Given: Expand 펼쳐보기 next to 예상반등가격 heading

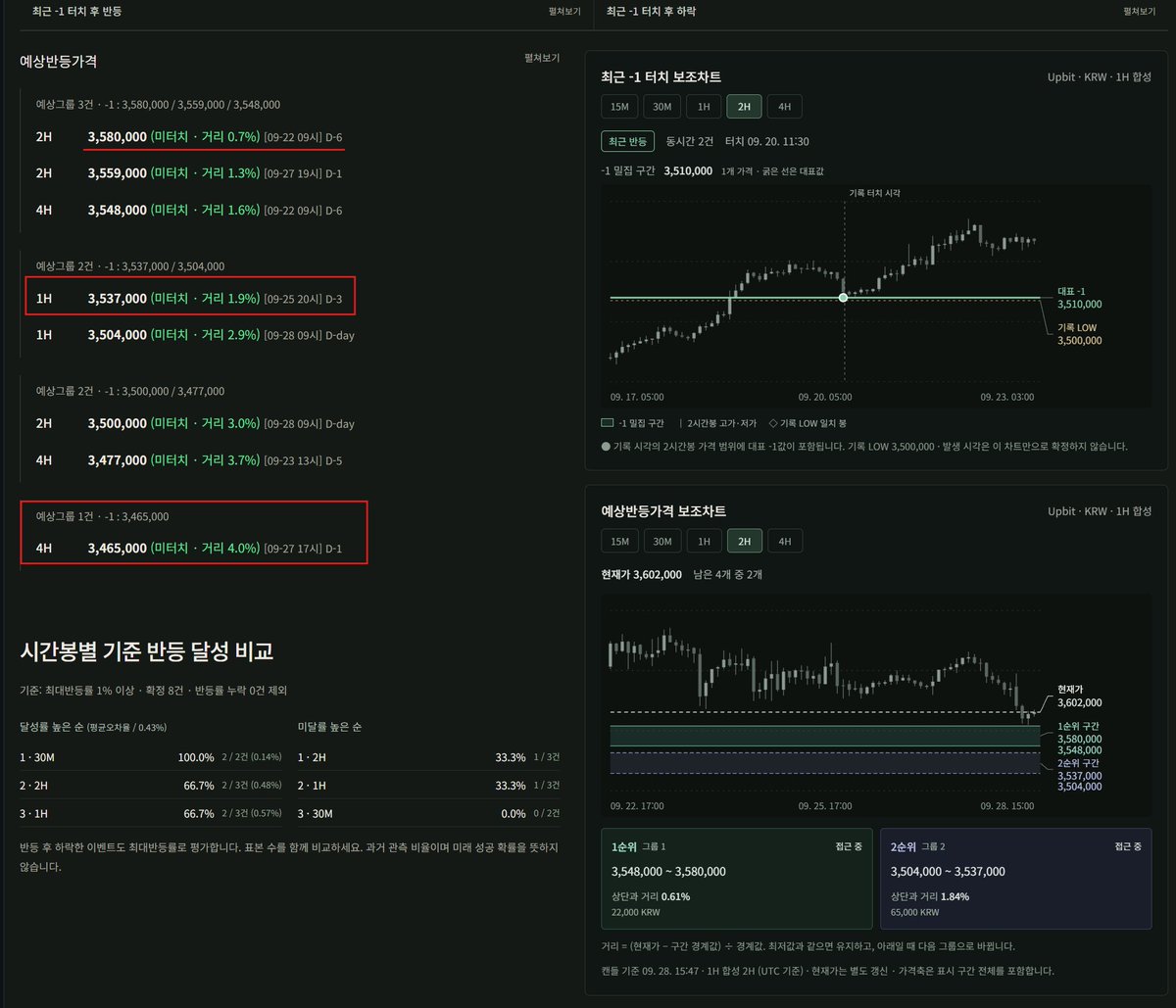Looking at the screenshot, I should [x=542, y=58].
